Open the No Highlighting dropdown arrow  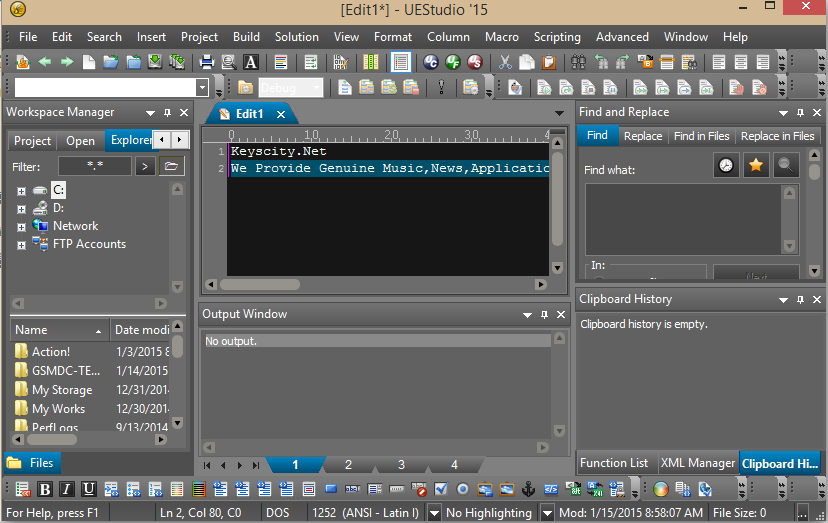pos(548,512)
